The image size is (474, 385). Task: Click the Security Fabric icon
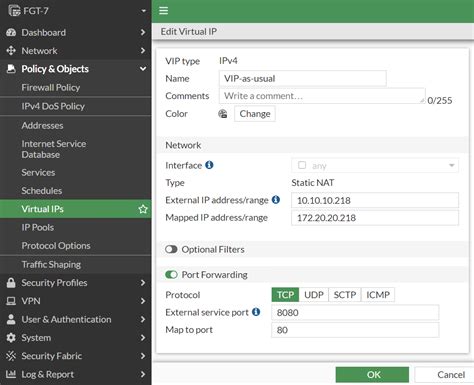click(x=11, y=356)
